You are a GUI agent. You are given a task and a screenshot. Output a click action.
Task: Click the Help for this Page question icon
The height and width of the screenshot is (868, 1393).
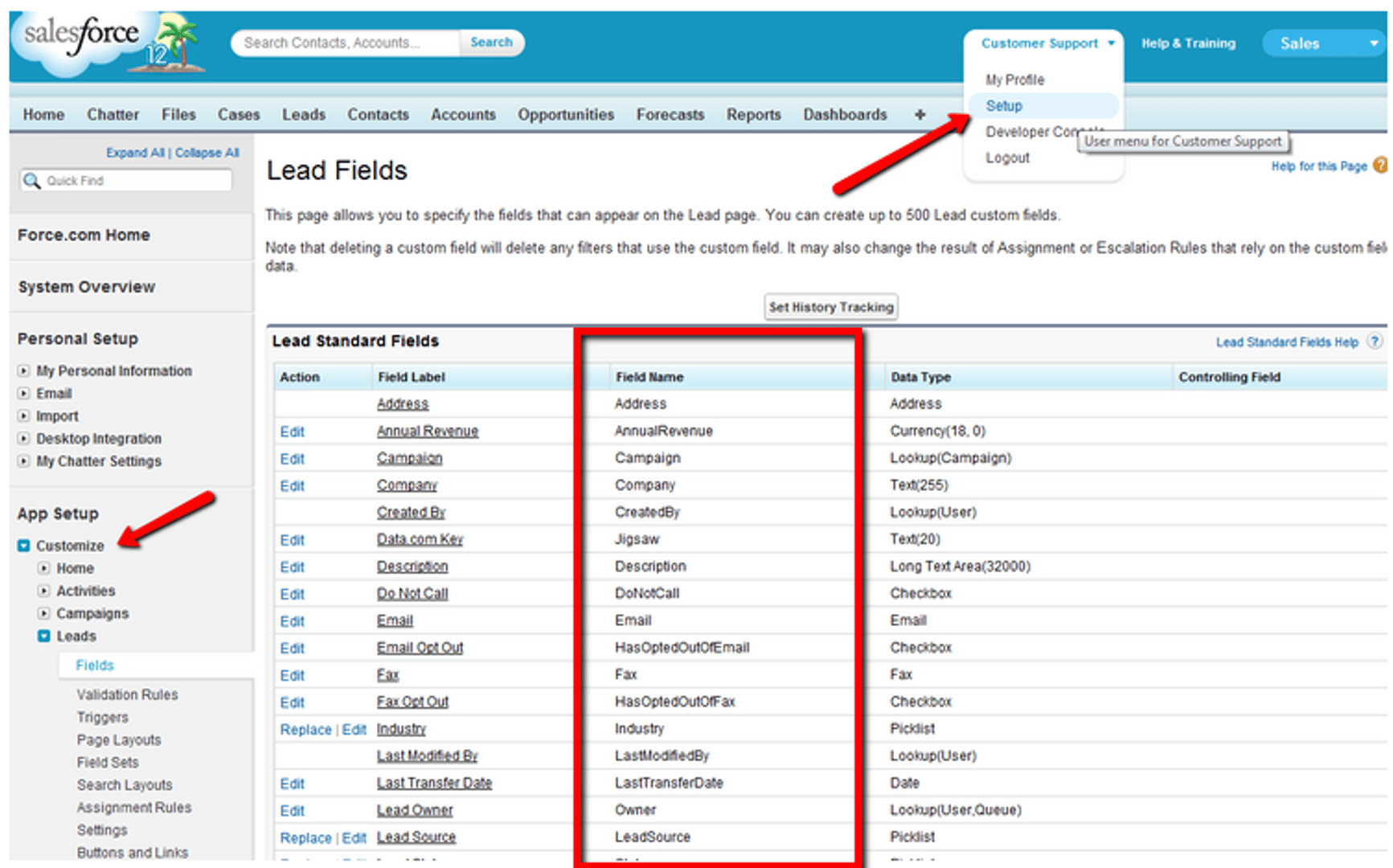1381,166
